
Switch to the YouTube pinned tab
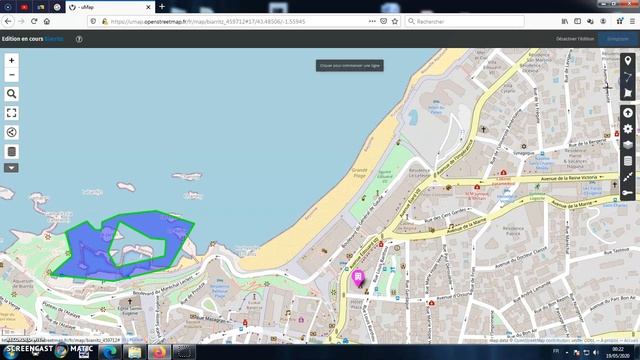pos(24,7)
